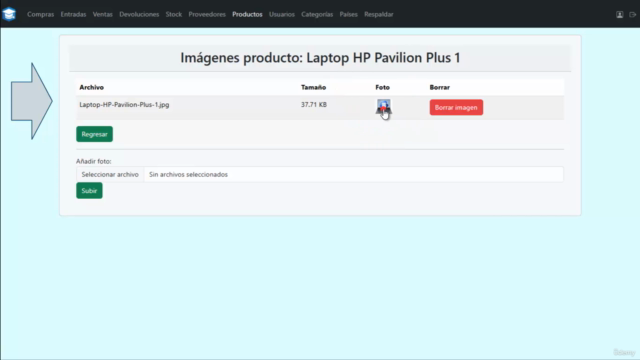Open Categorías in the navigation bar

tap(317, 14)
